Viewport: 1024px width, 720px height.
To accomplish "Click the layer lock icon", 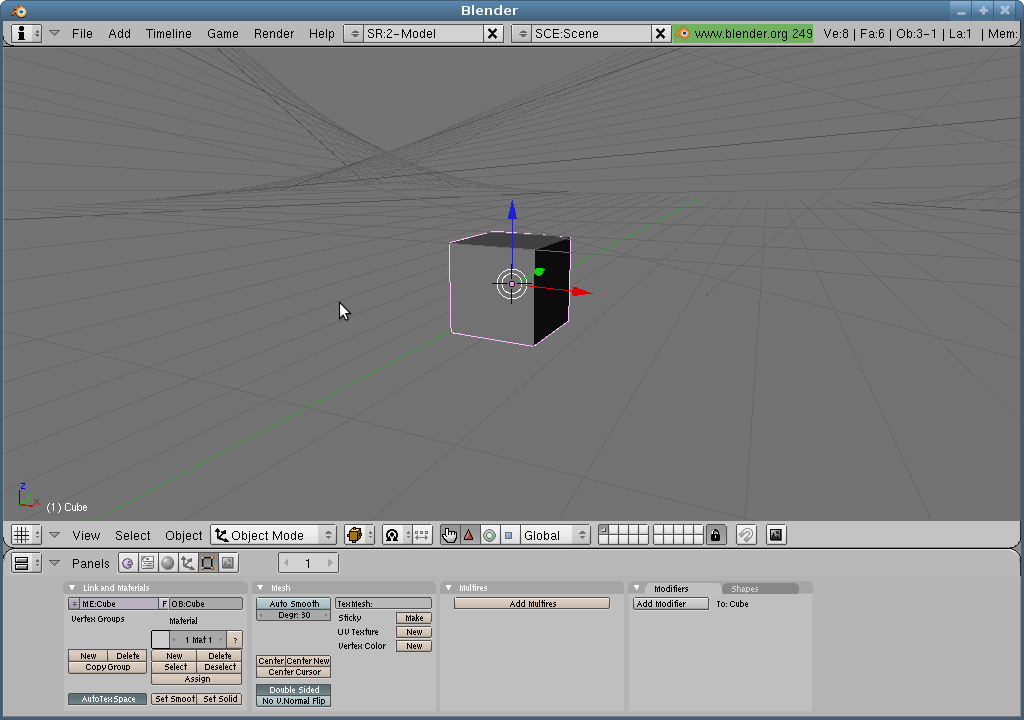I will [715, 535].
